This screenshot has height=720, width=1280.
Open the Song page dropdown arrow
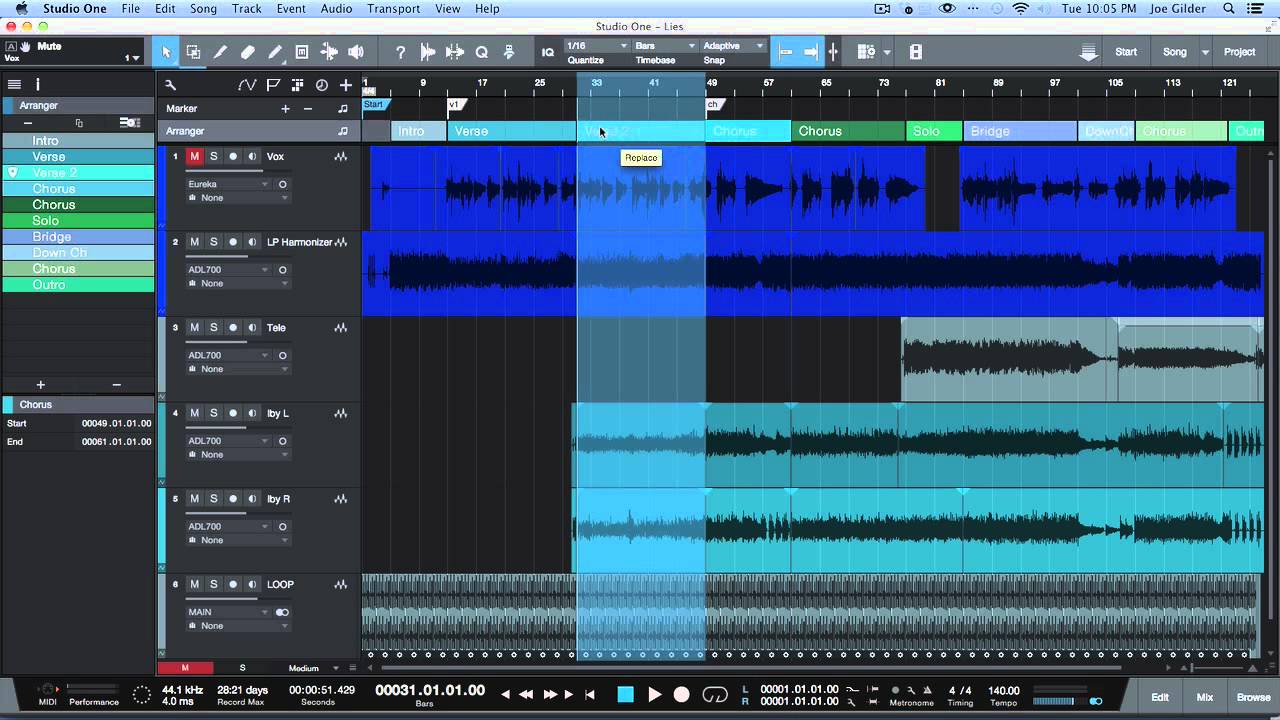[x=1205, y=52]
